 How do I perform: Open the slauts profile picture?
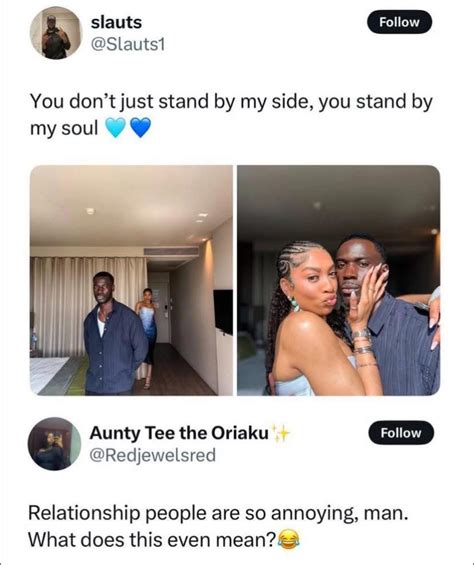point(56,33)
